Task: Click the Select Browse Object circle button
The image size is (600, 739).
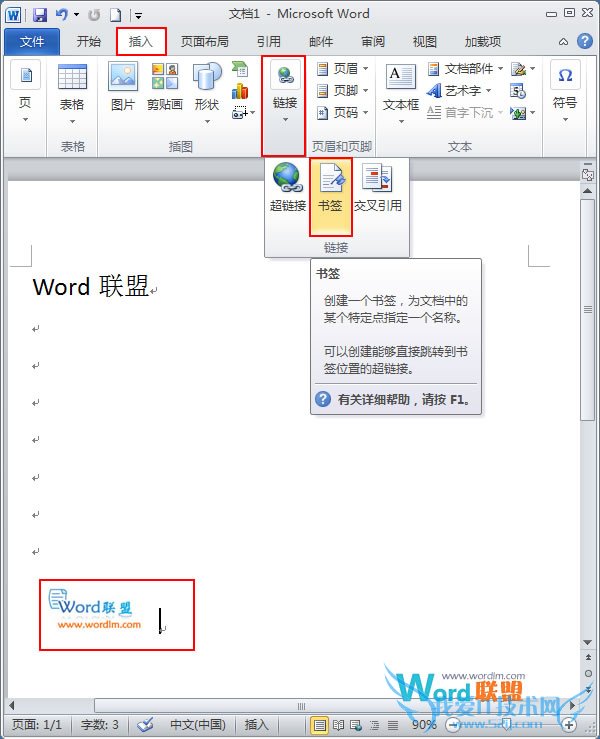Action: 588,673
